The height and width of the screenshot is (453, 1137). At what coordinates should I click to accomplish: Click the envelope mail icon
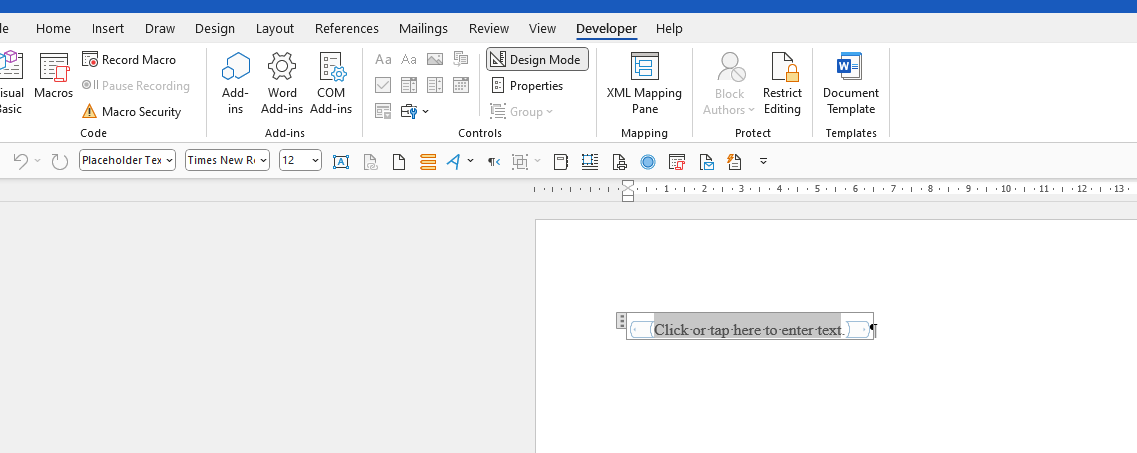706,162
